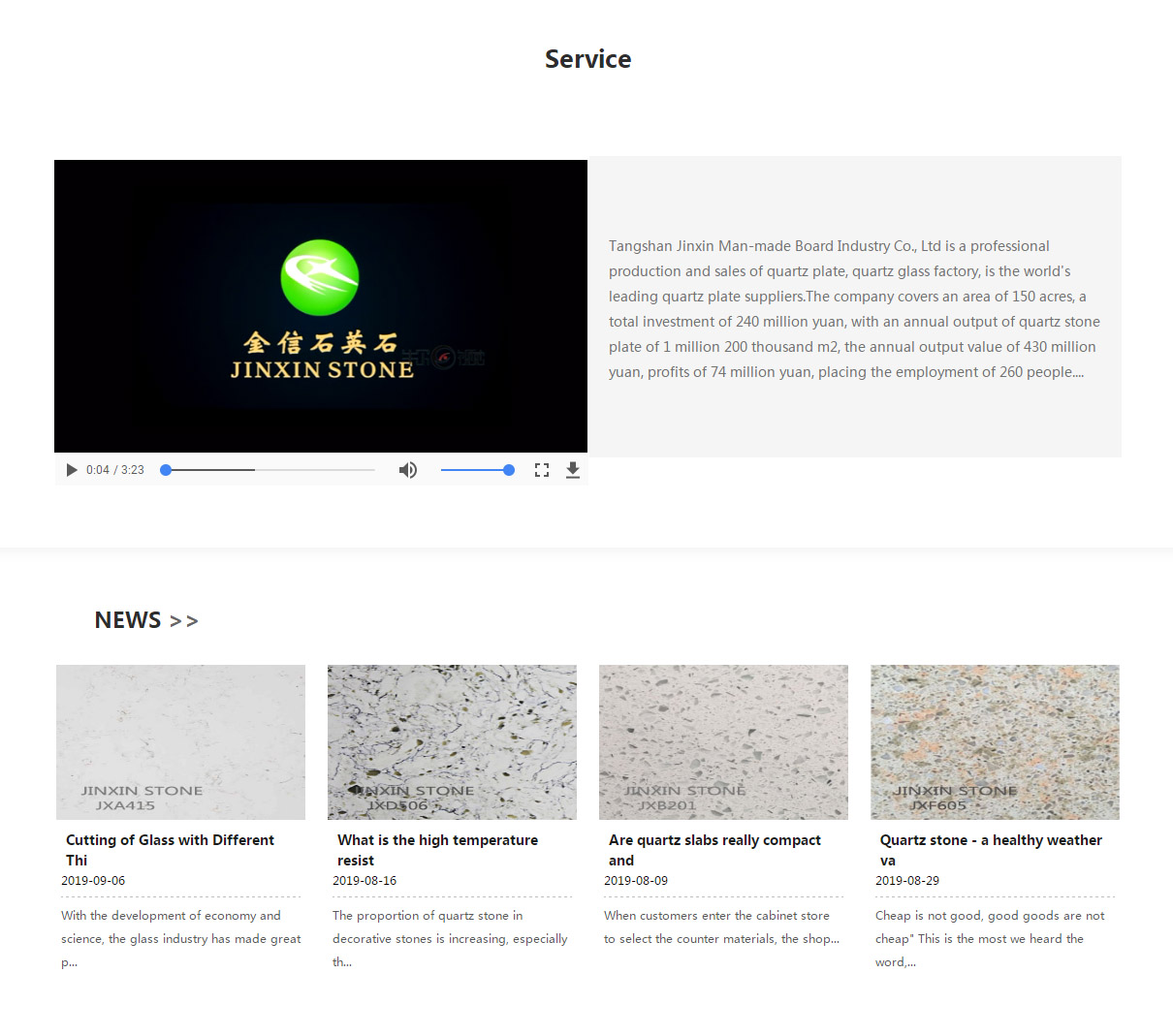
Task: Click the 0:04 / 3:23 time display
Action: click(115, 470)
